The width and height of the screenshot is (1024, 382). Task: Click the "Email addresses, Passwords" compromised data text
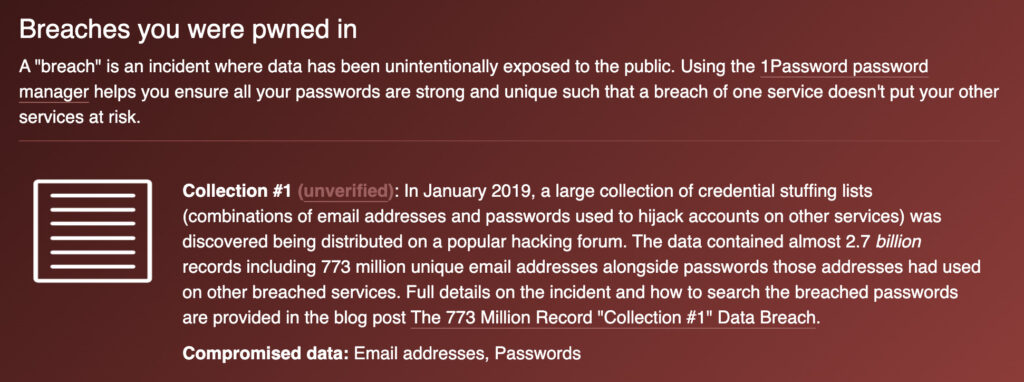[x=468, y=354]
